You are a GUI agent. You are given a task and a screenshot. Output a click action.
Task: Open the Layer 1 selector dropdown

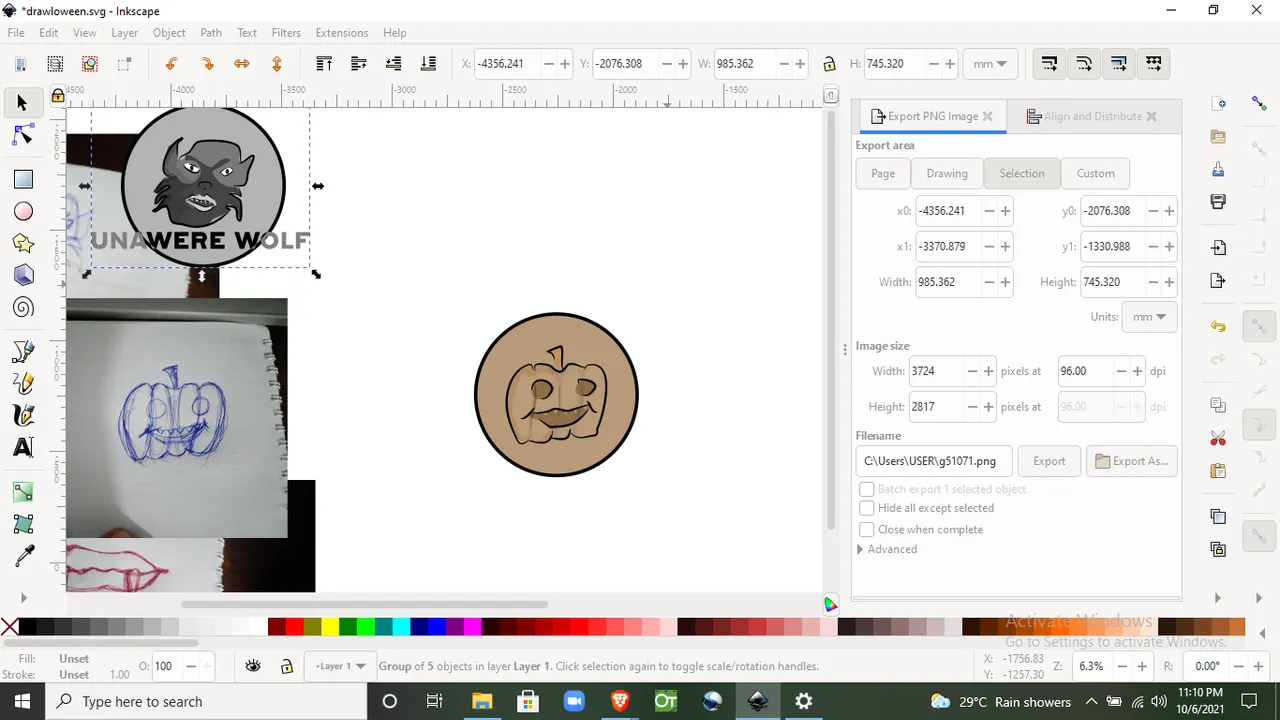coord(341,666)
